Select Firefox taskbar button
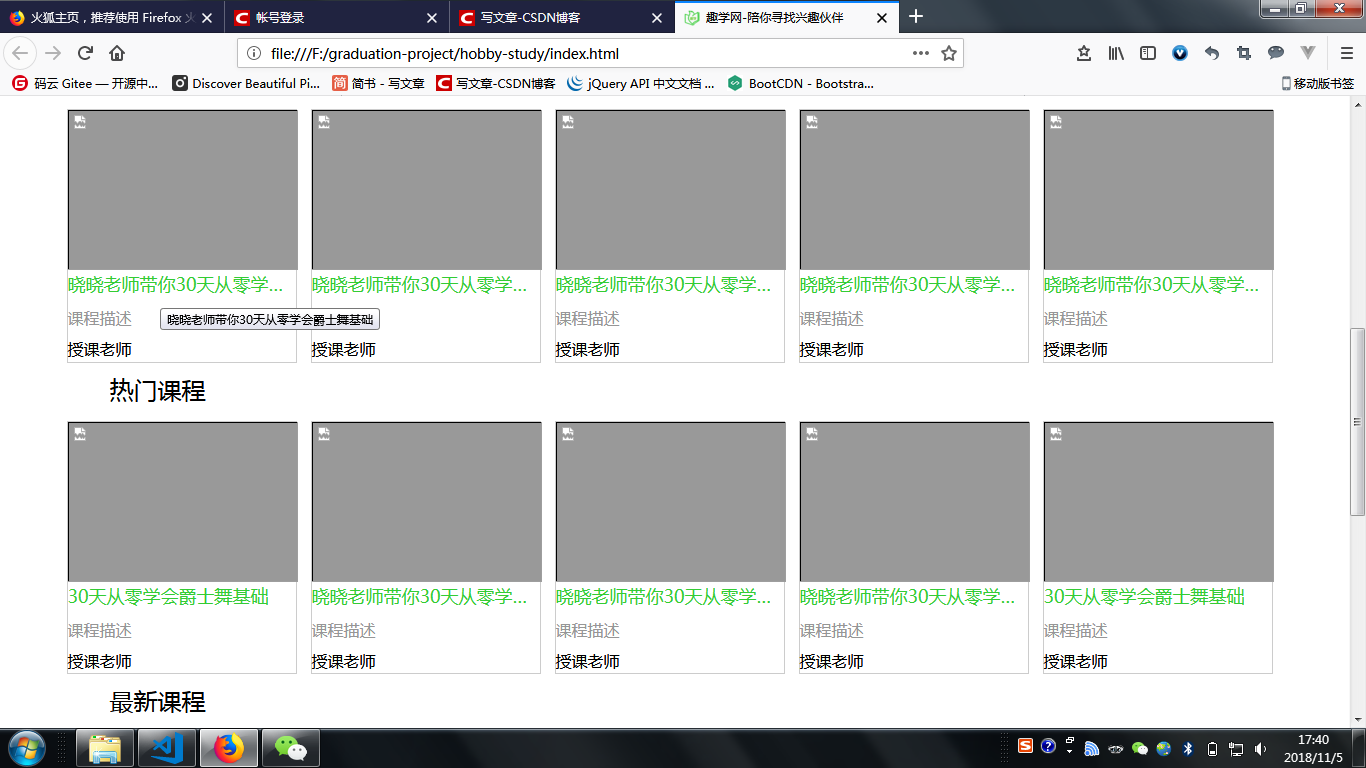 coord(229,748)
